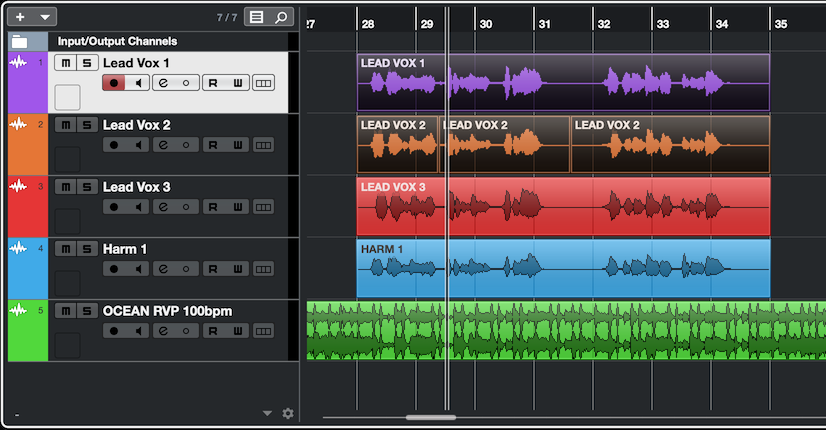Image resolution: width=826 pixels, height=430 pixels.
Task: Click the Input/Output Channels folder icon
Action: click(20, 42)
